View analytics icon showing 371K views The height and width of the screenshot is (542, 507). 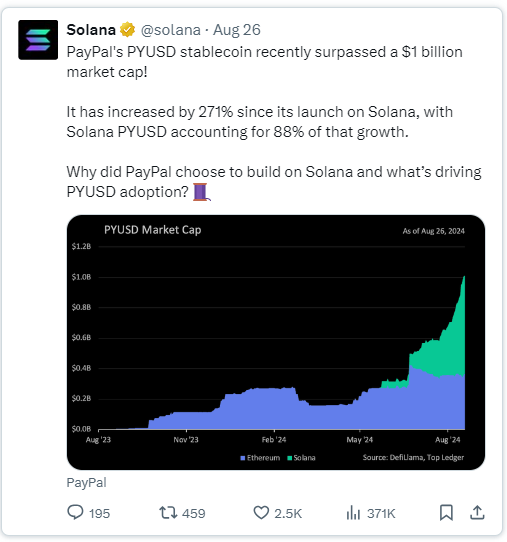point(353,513)
